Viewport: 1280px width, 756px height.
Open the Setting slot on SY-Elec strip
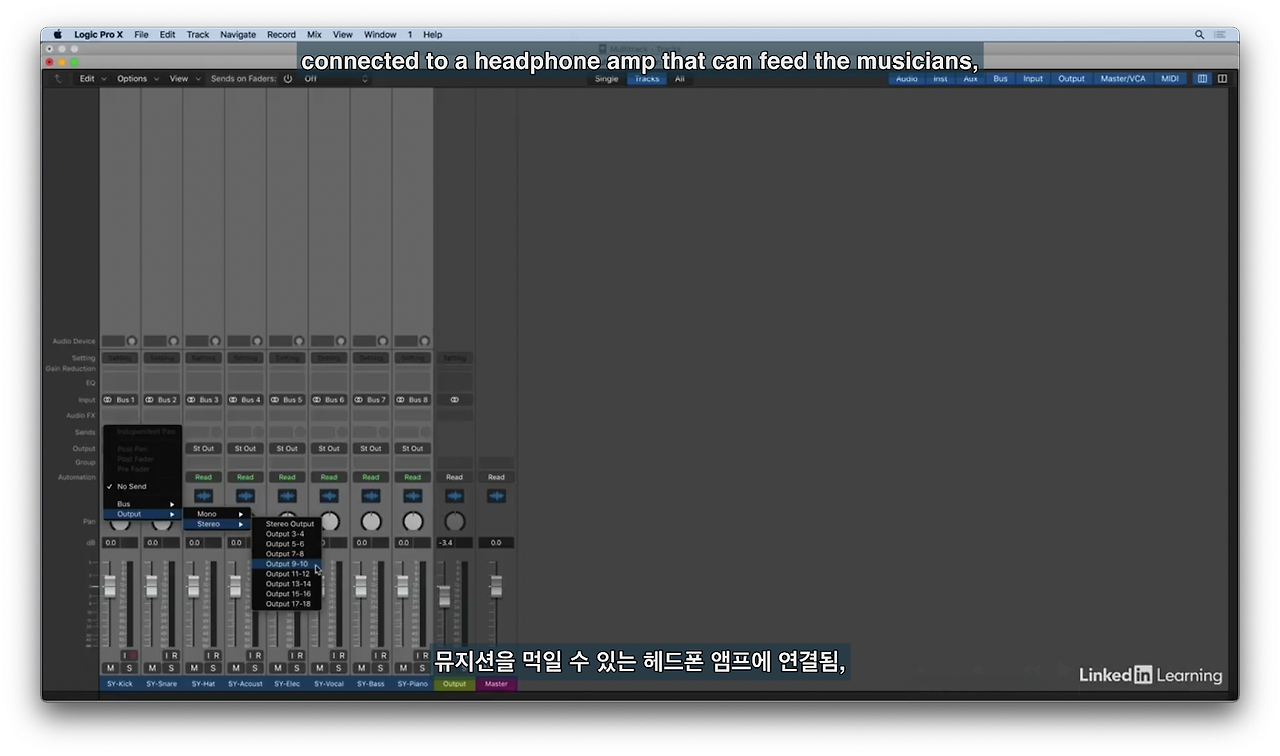coord(287,358)
